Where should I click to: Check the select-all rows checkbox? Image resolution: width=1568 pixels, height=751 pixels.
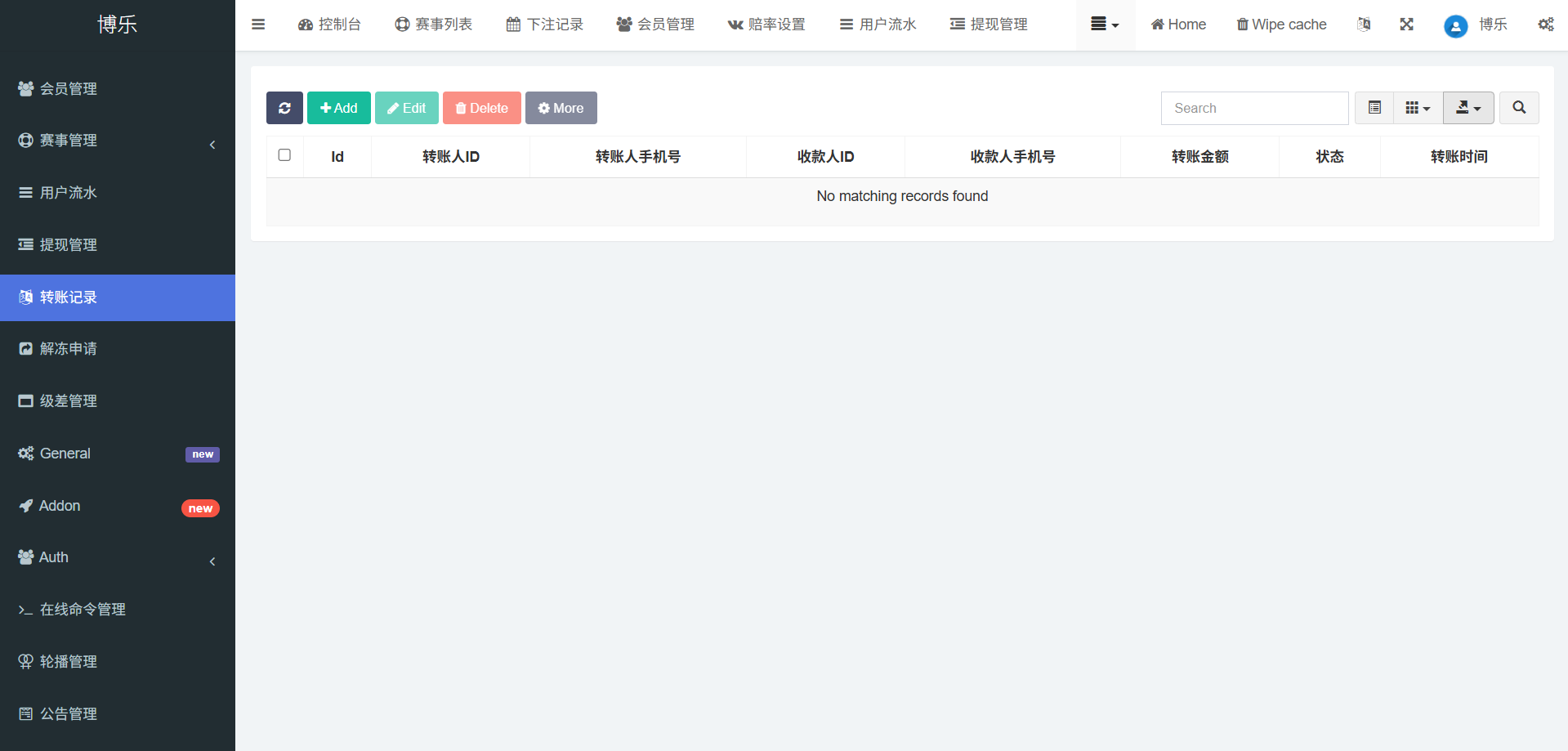tap(284, 155)
